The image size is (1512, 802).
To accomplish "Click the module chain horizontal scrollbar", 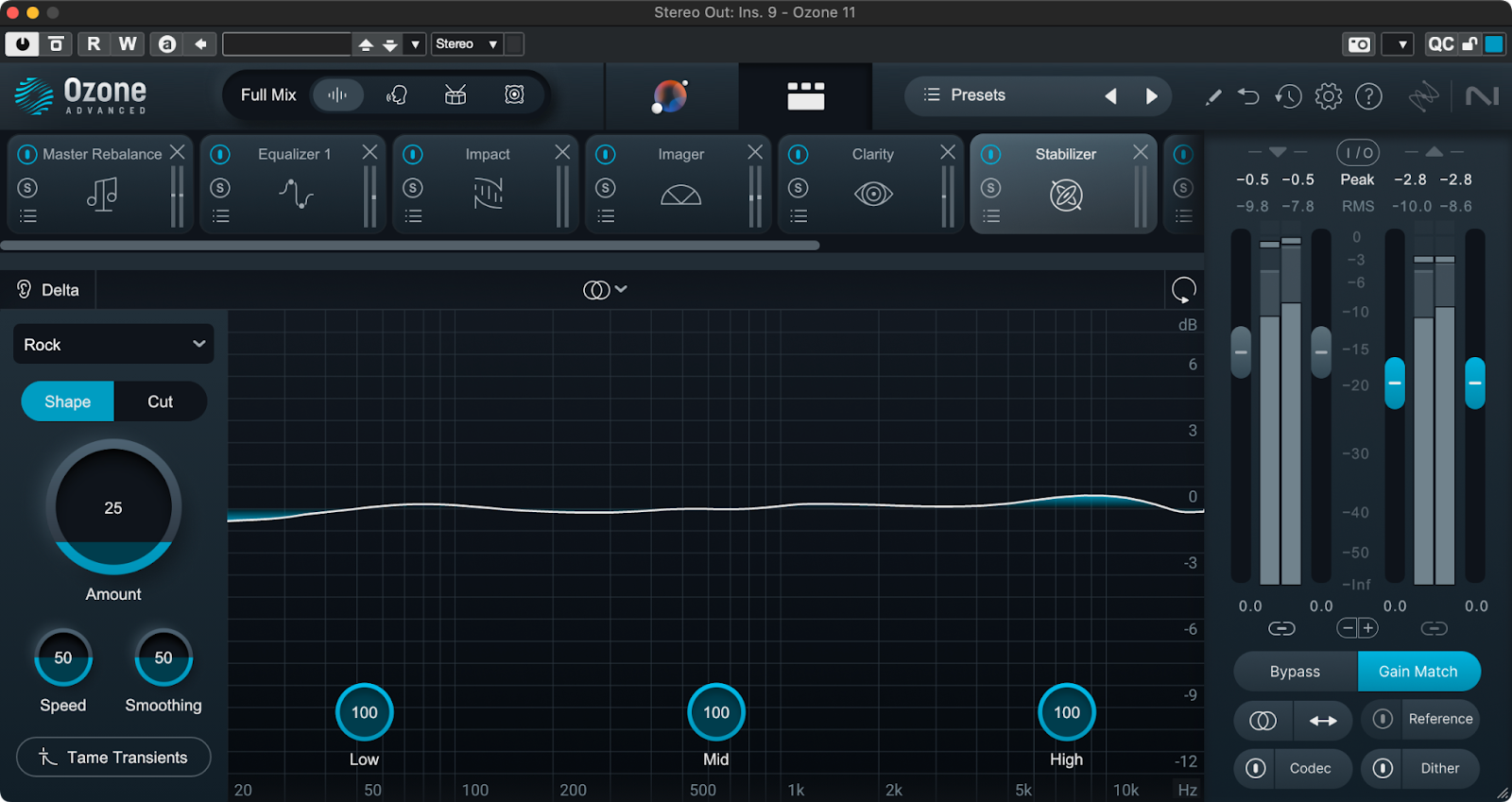I will click(x=410, y=246).
